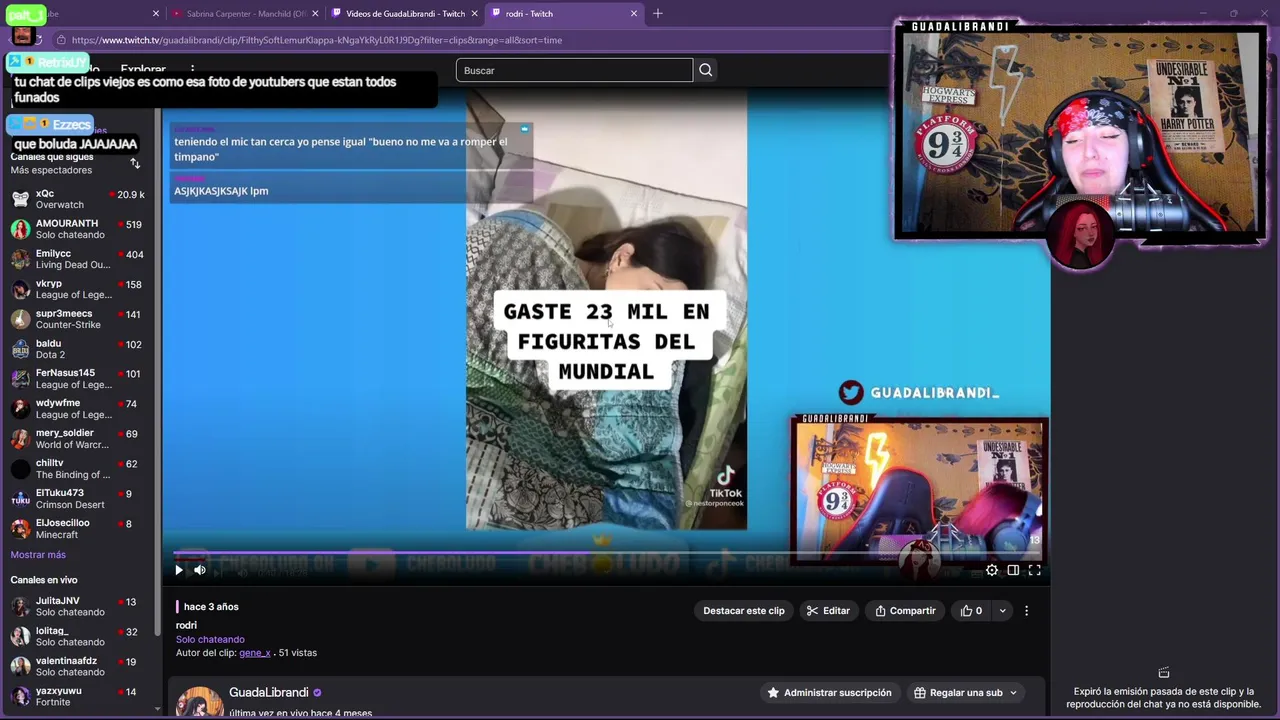Open supr3meecs channel in sidebar

tap(78, 319)
